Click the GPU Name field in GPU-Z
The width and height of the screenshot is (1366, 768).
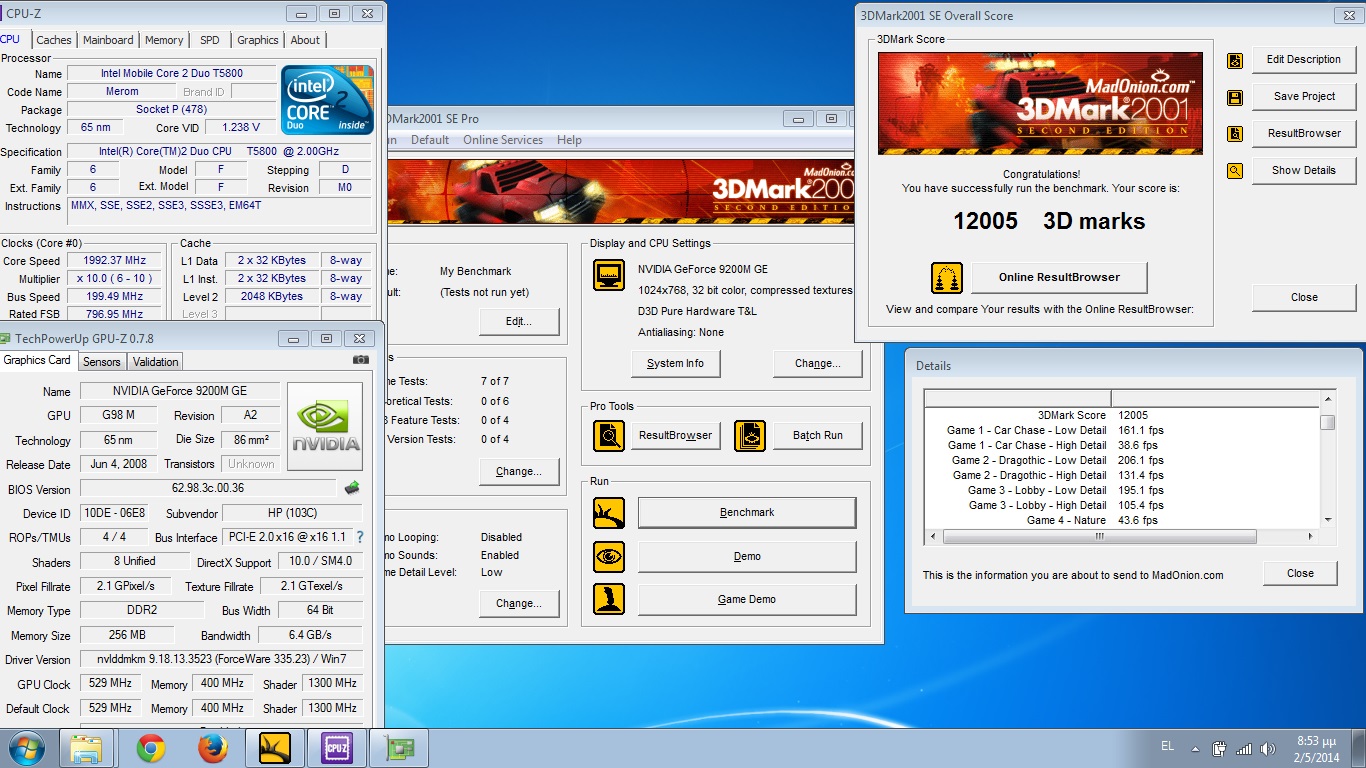178,391
